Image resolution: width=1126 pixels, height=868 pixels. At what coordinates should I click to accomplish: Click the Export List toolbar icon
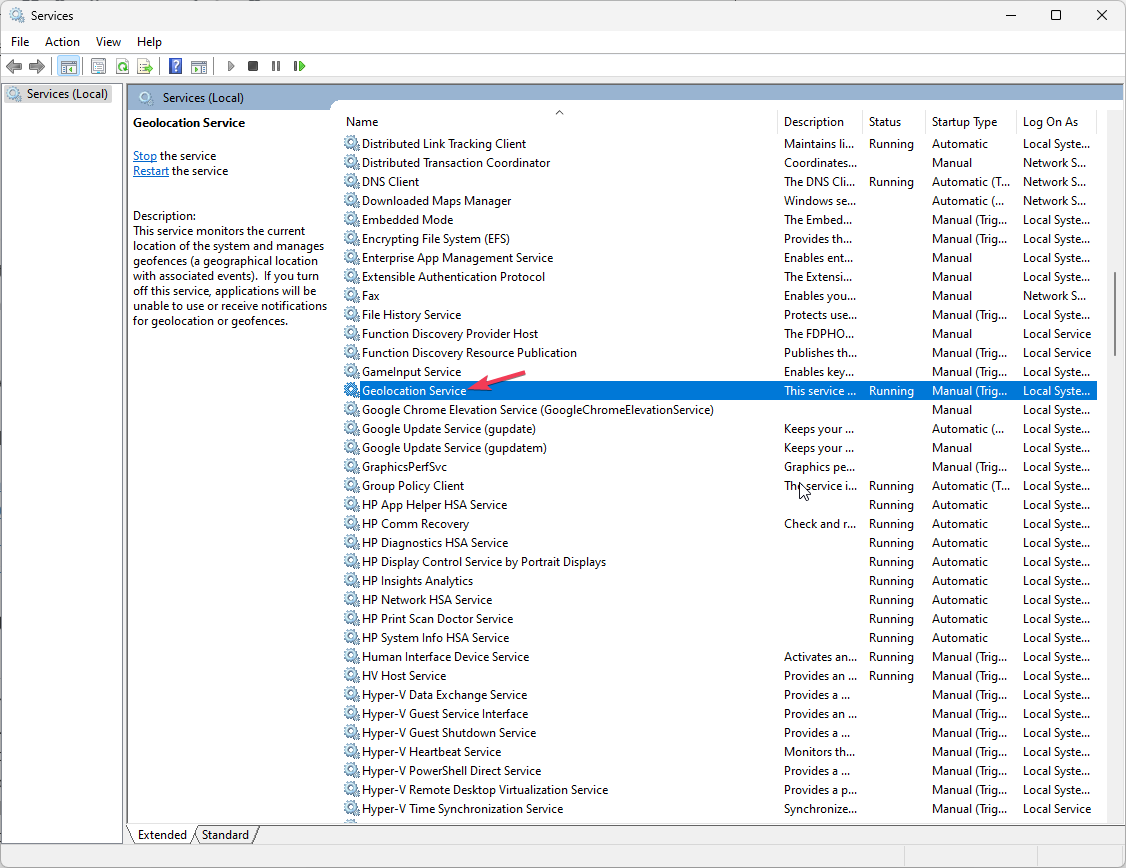[145, 66]
